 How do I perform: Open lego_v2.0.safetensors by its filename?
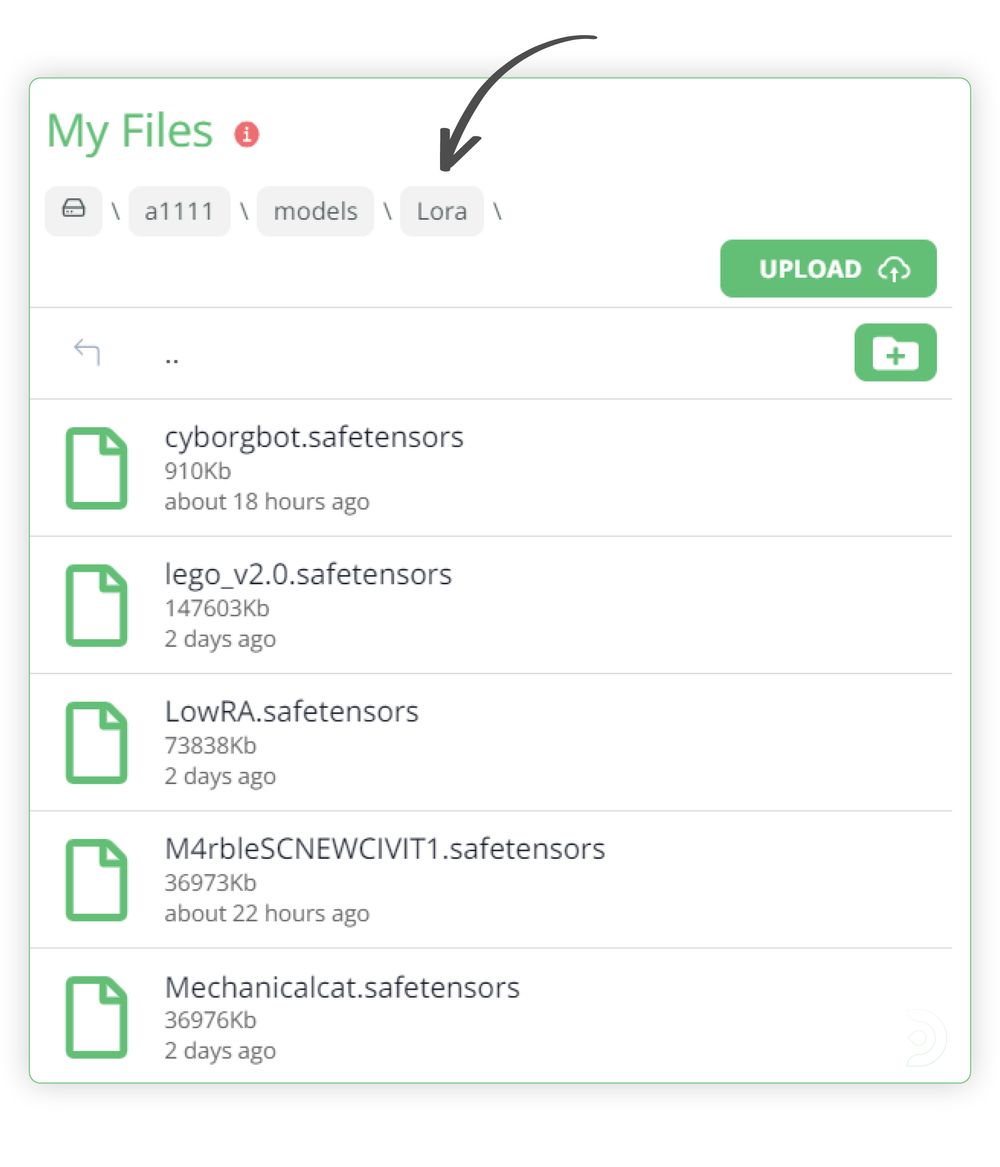308,574
